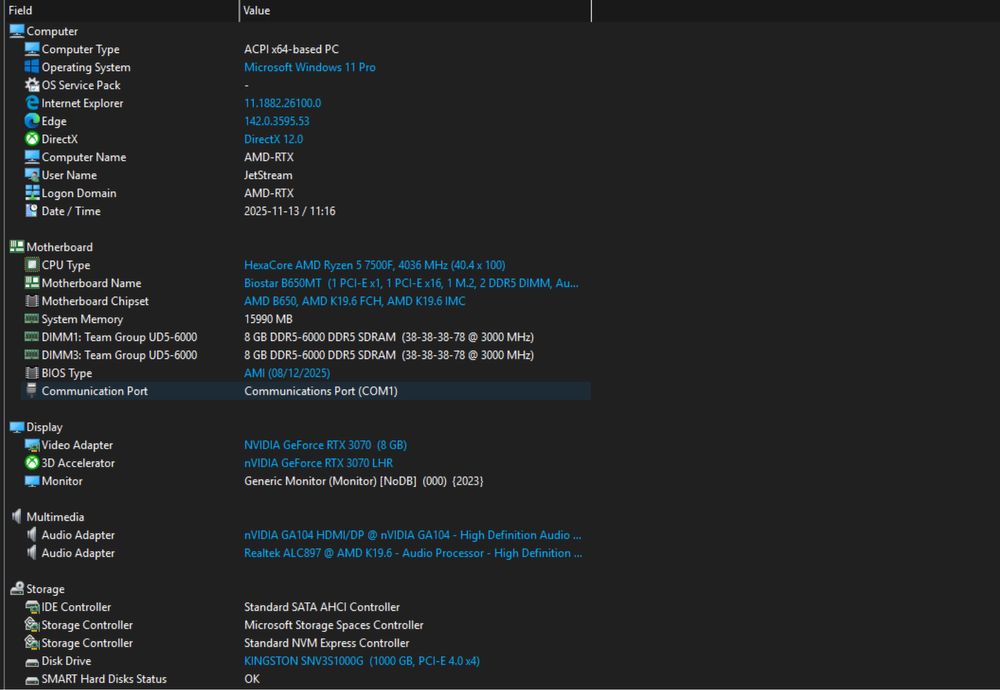The height and width of the screenshot is (690, 1000).
Task: Click the Windows logo icon beside Operating System
Action: click(32, 66)
